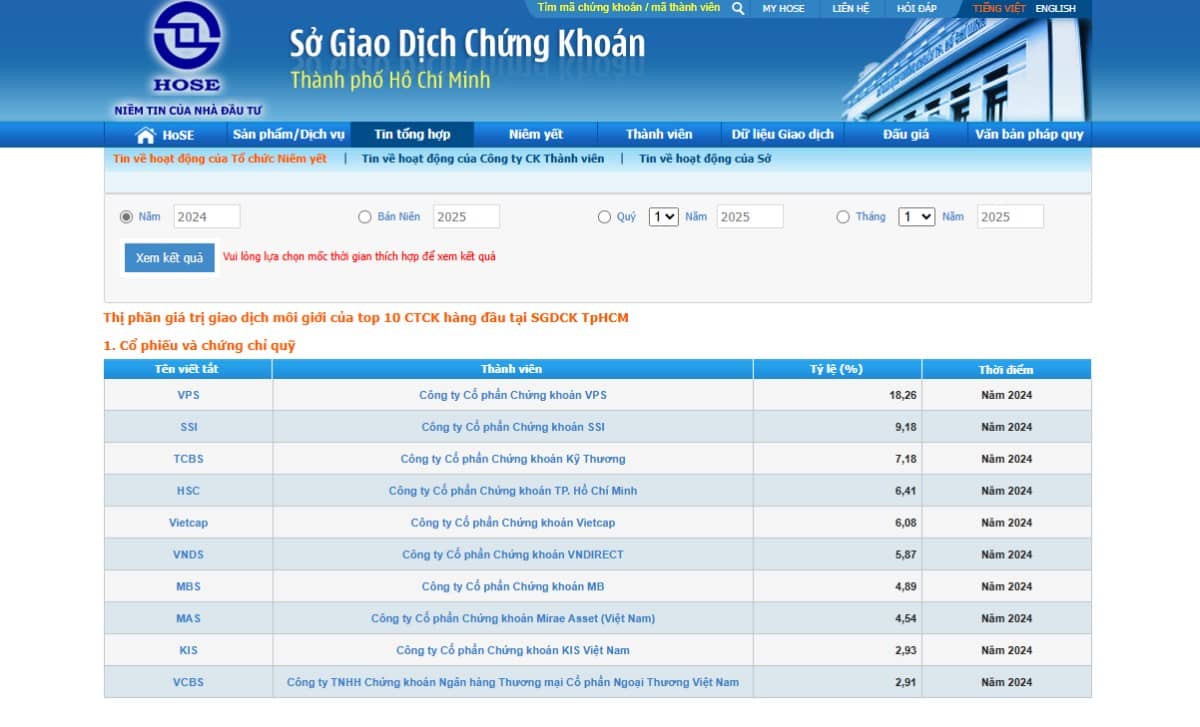
Task: Click the HOSE logo
Action: tap(187, 49)
